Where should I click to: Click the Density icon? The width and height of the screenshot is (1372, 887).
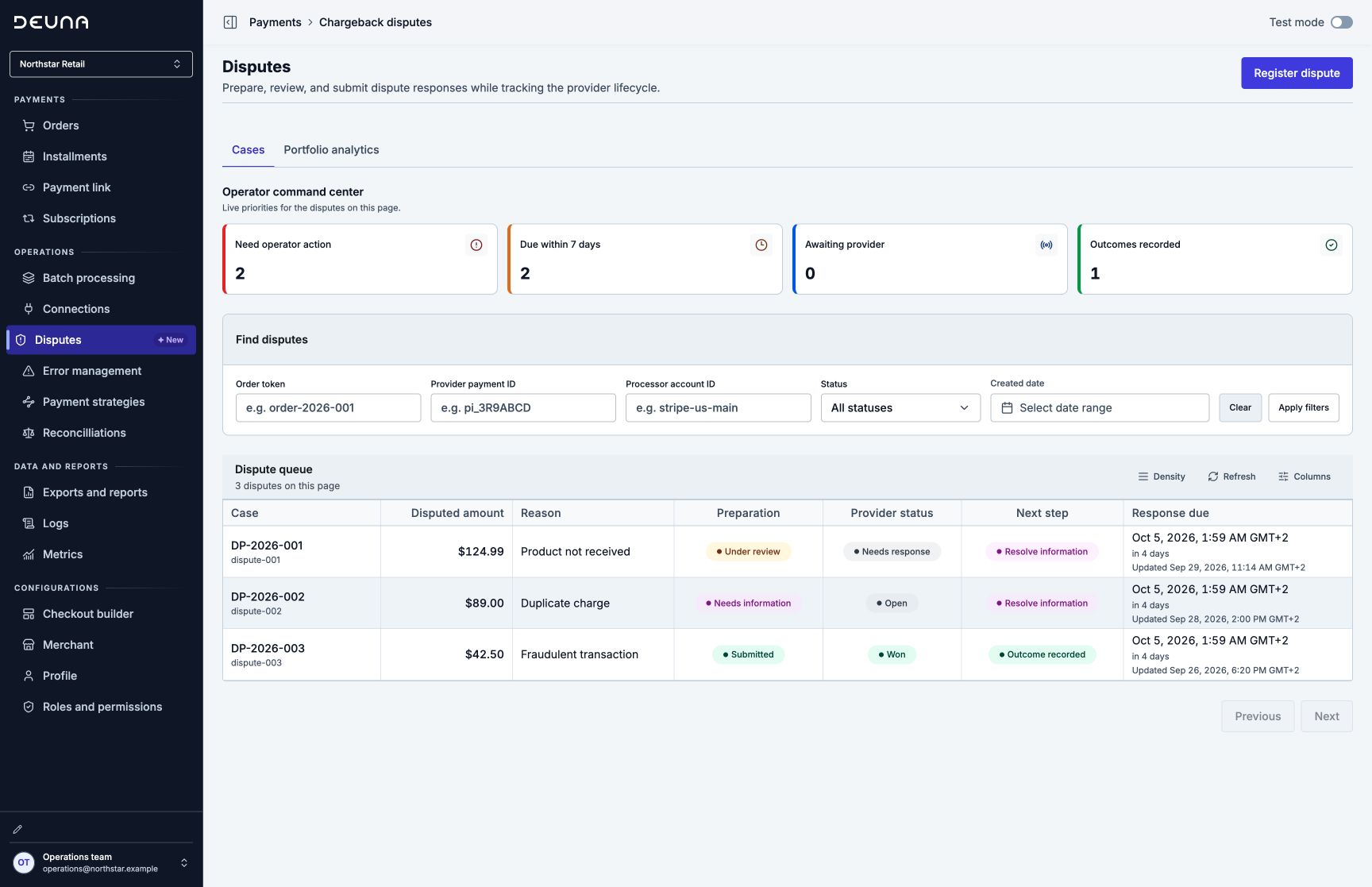point(1143,476)
